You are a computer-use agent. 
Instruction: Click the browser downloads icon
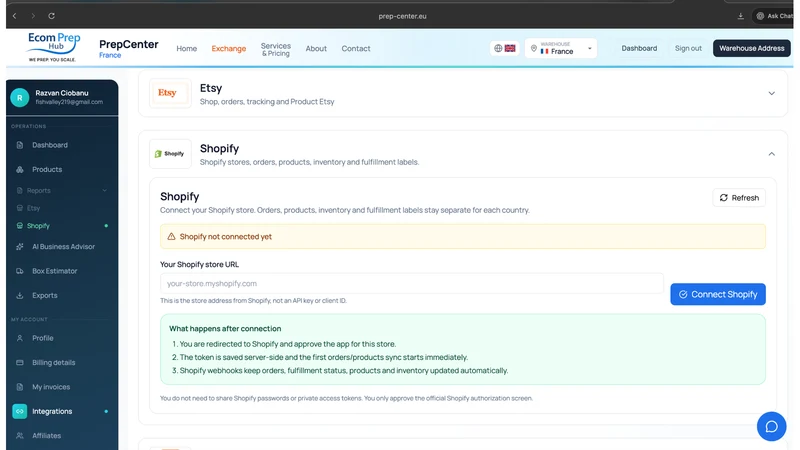pyautogui.click(x=740, y=16)
